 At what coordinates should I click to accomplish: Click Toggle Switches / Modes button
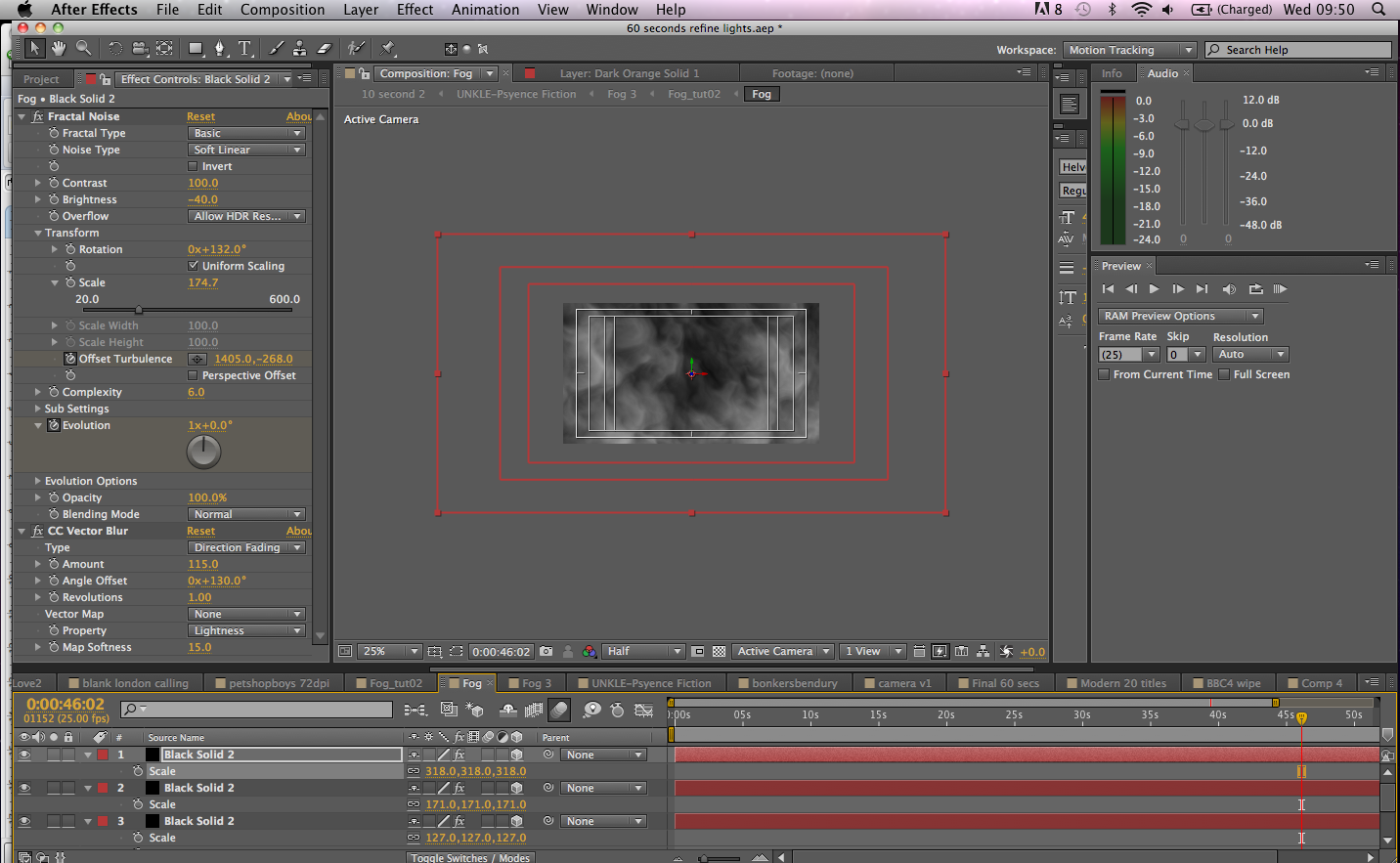click(470, 857)
